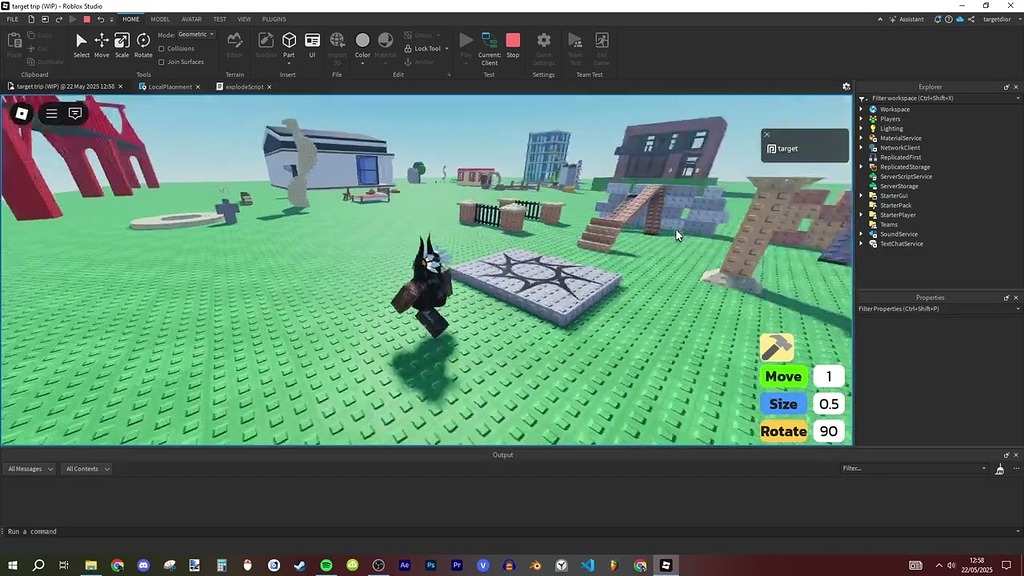Expand the Workspace tree item
Screen dimensions: 1024x576
point(862,109)
